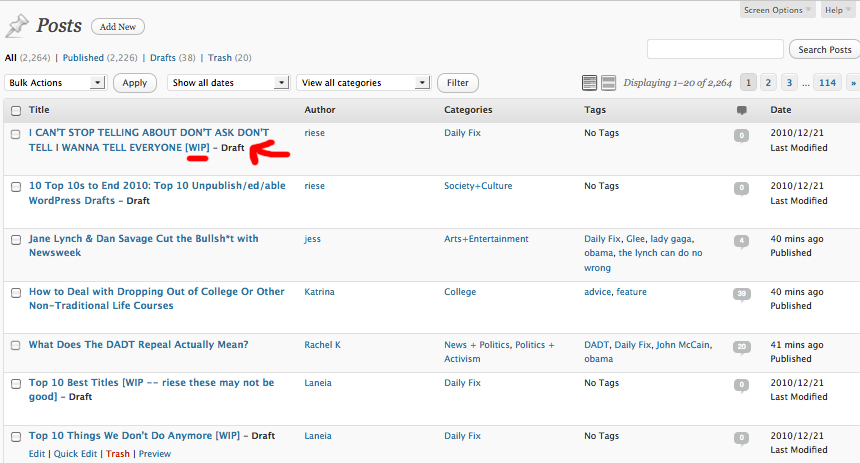Image resolution: width=860 pixels, height=463 pixels.
Task: Click the lady gaga tag
Action: 671,239
